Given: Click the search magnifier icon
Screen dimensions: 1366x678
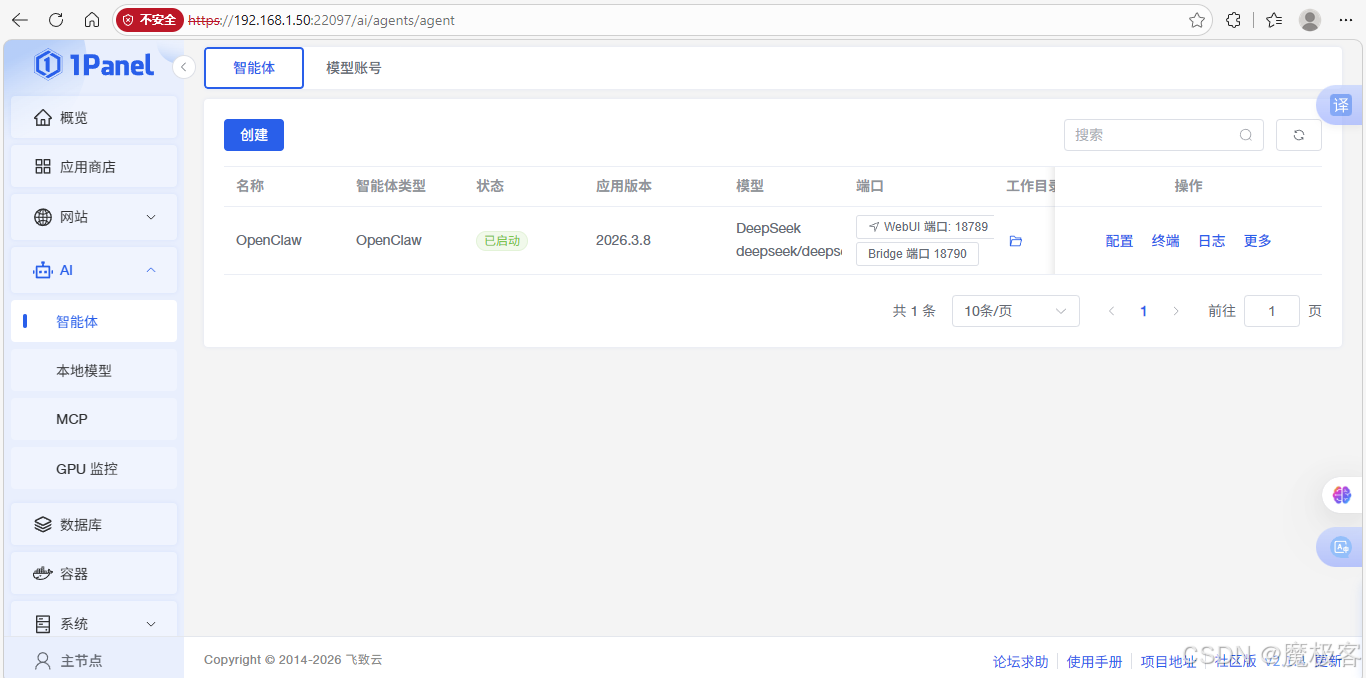Looking at the screenshot, I should click(1246, 135).
